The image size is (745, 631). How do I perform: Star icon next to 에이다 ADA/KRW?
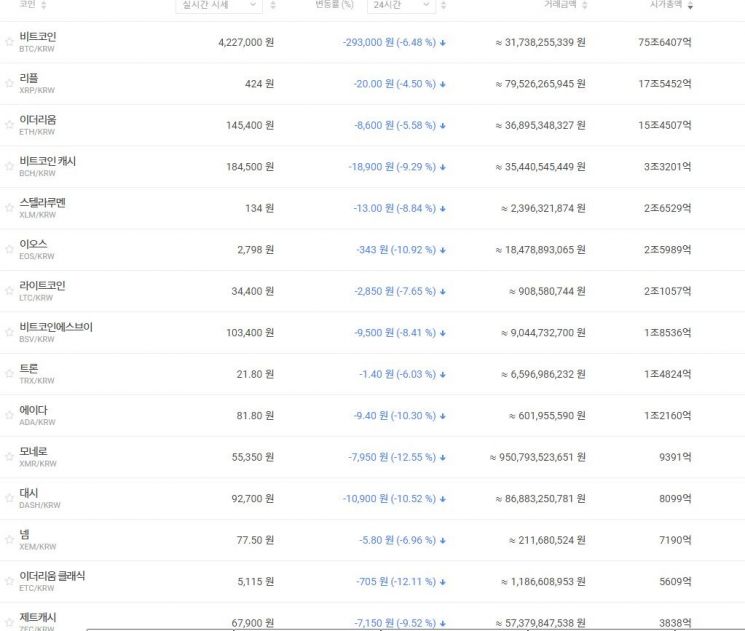(9, 415)
